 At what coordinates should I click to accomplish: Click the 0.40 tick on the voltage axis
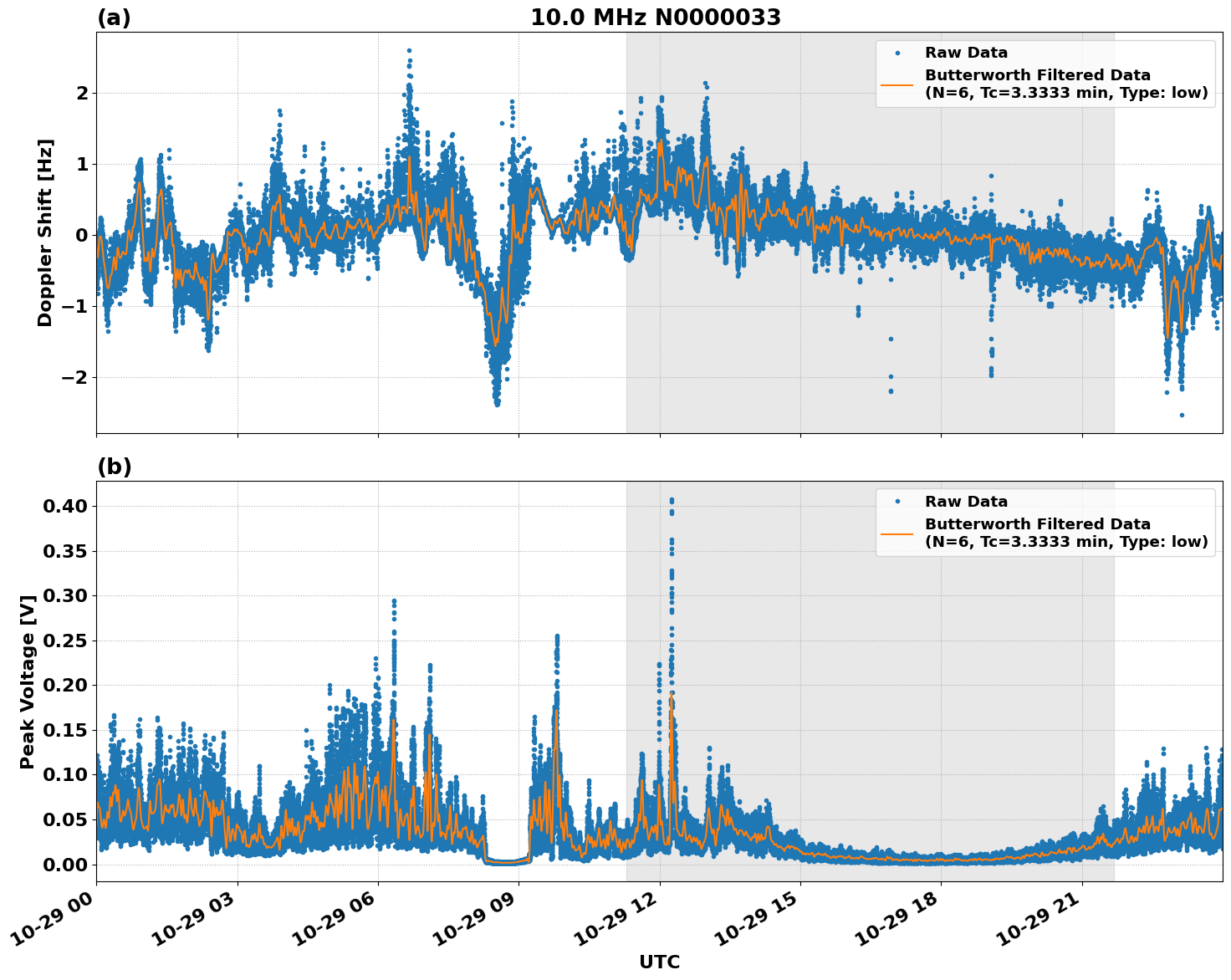coord(66,504)
